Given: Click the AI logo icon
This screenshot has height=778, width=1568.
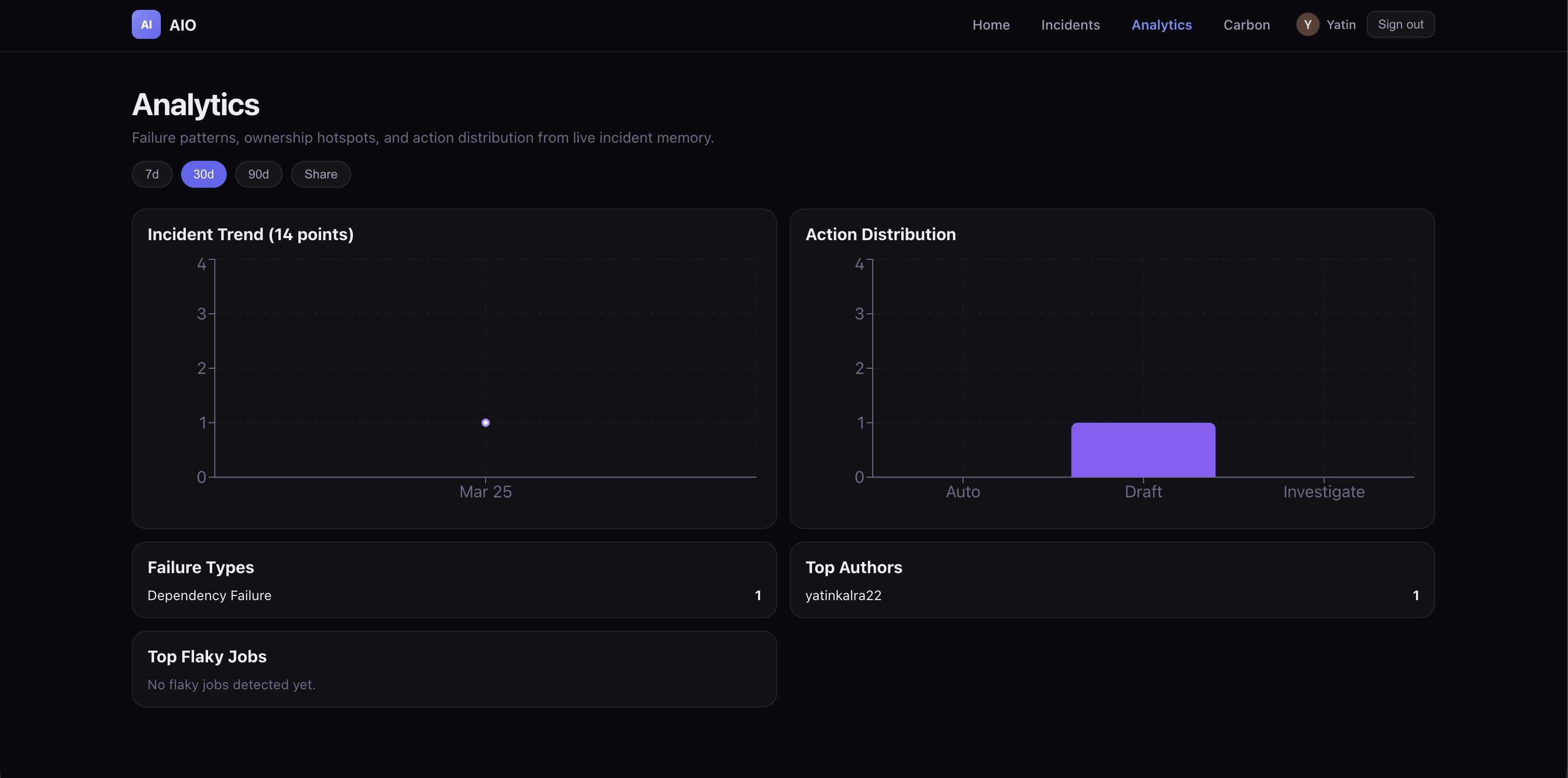Looking at the screenshot, I should pos(146,24).
